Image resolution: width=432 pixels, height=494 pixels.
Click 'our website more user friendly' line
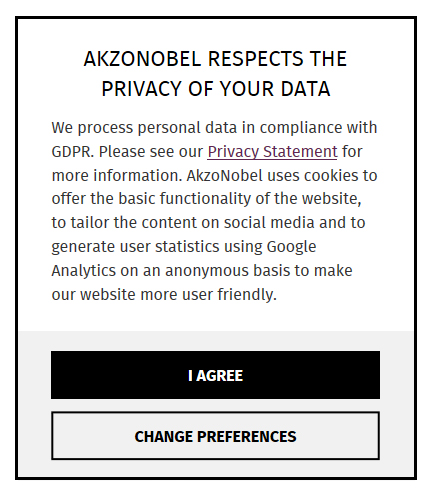pos(164,295)
